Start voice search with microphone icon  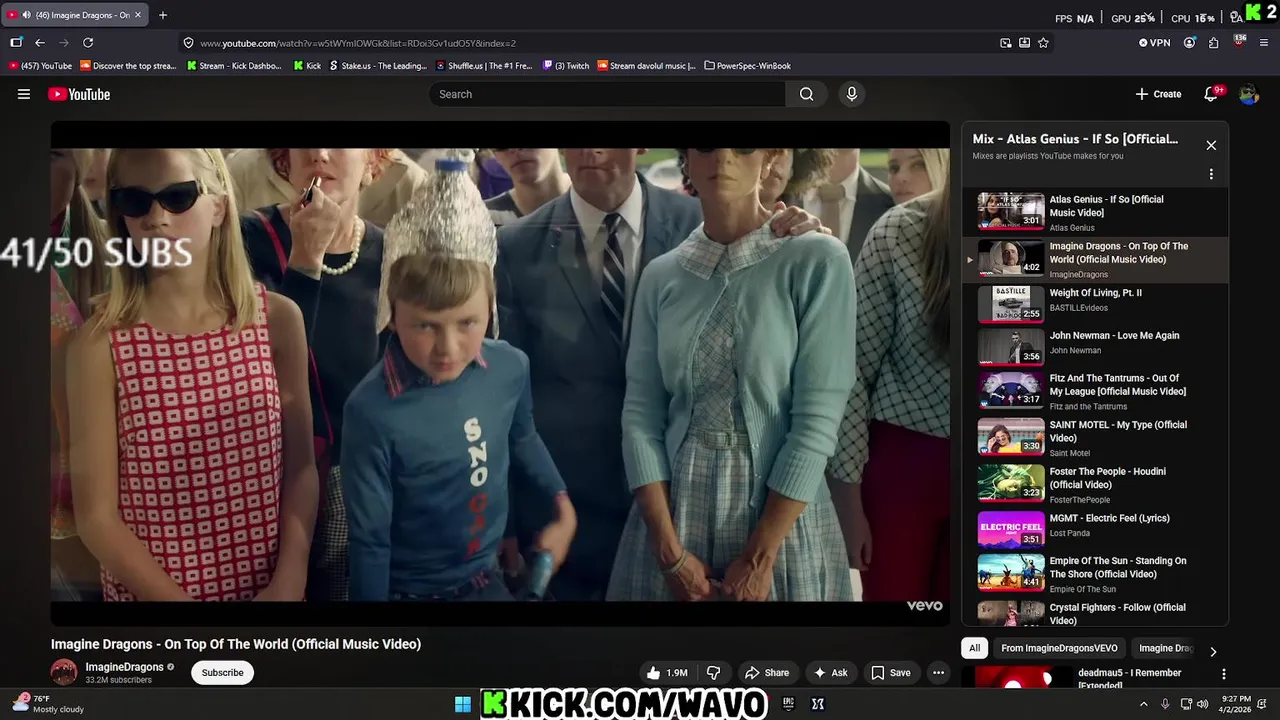[x=851, y=94]
